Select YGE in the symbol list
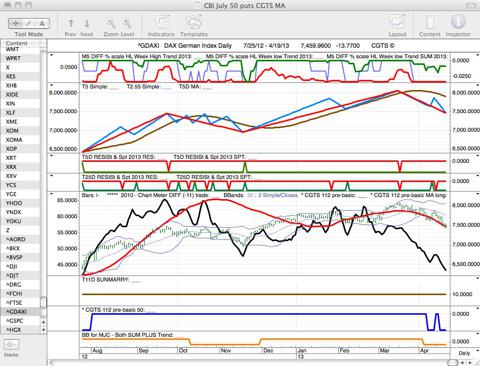 (21, 194)
